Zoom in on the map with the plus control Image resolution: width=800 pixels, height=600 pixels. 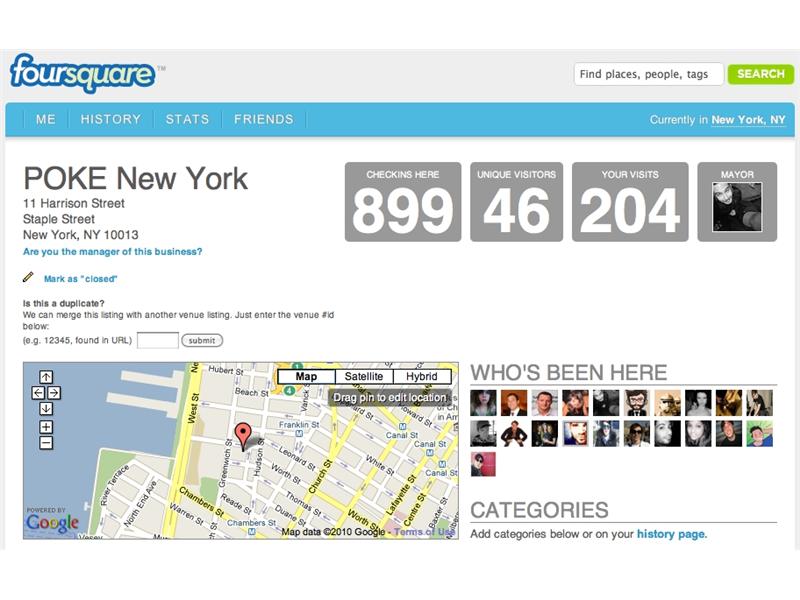click(x=46, y=426)
